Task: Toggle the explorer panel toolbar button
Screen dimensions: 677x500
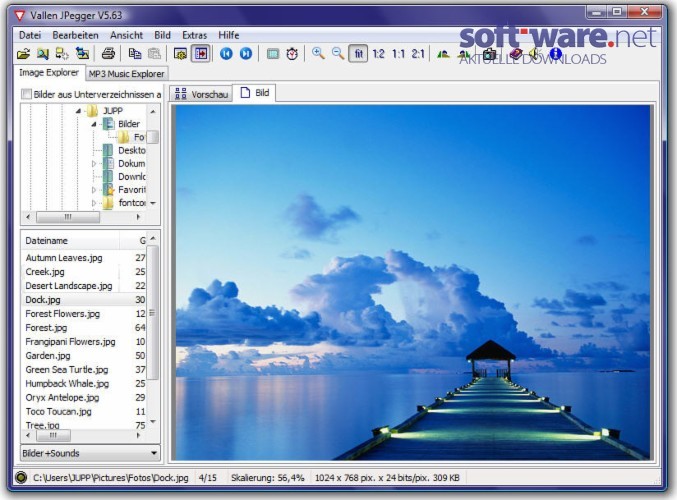Action: tap(201, 54)
